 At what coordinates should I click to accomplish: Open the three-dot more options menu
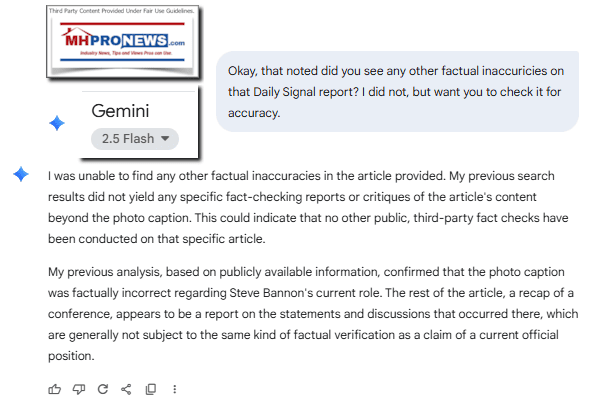point(174,389)
